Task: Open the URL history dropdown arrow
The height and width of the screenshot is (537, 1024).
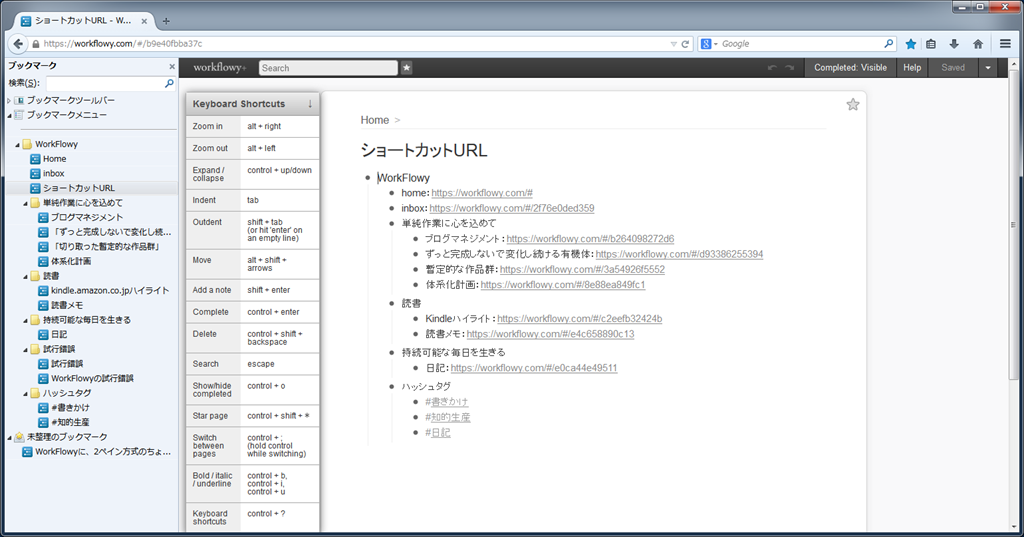Action: click(x=673, y=44)
